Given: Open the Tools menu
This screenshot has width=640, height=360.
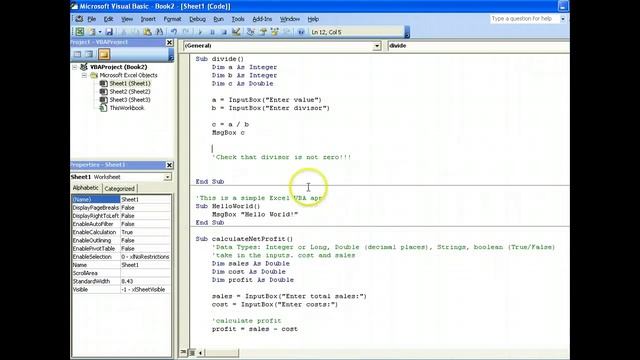Looking at the screenshot, I should click(x=238, y=19).
